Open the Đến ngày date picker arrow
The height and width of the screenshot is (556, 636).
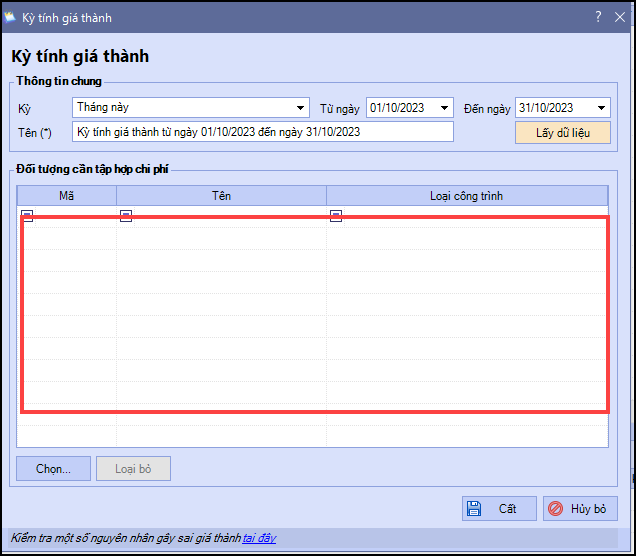pyautogui.click(x=601, y=108)
